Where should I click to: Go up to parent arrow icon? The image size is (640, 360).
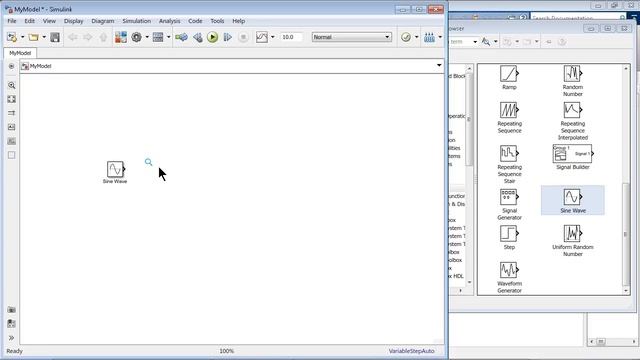(103, 37)
